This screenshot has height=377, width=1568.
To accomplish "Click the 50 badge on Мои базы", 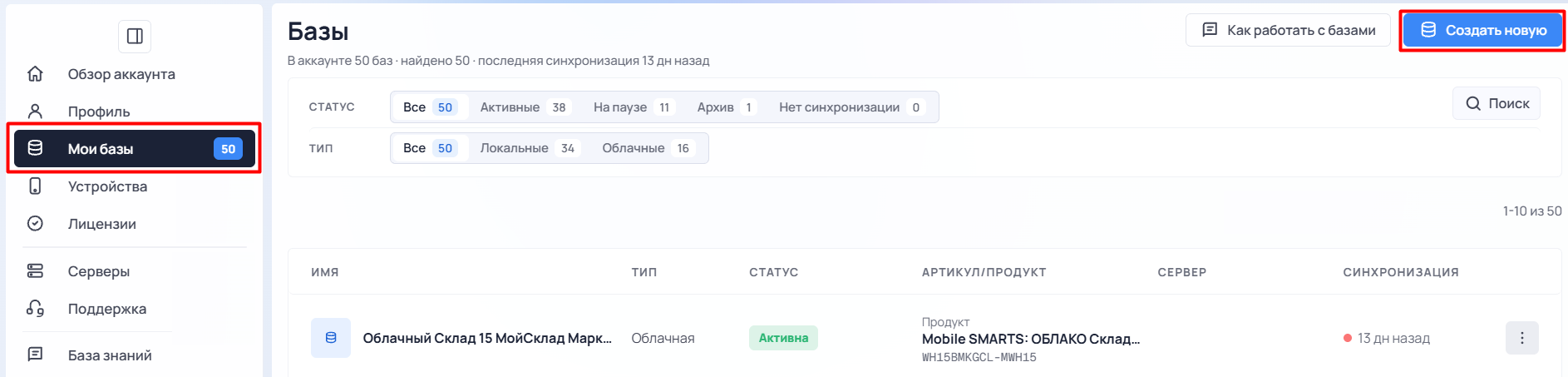I will pyautogui.click(x=228, y=149).
